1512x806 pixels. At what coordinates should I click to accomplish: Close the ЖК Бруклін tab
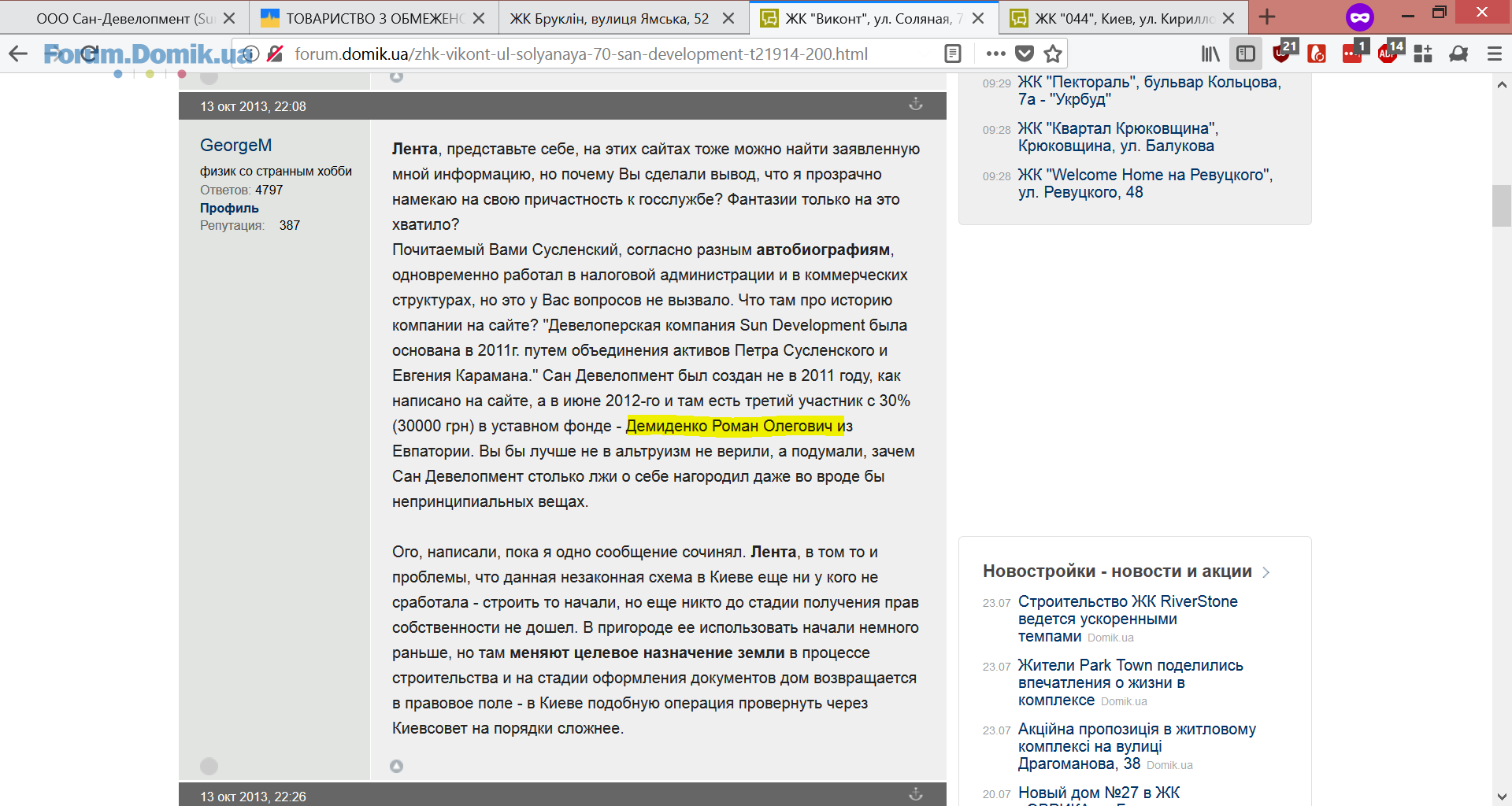pos(728,18)
